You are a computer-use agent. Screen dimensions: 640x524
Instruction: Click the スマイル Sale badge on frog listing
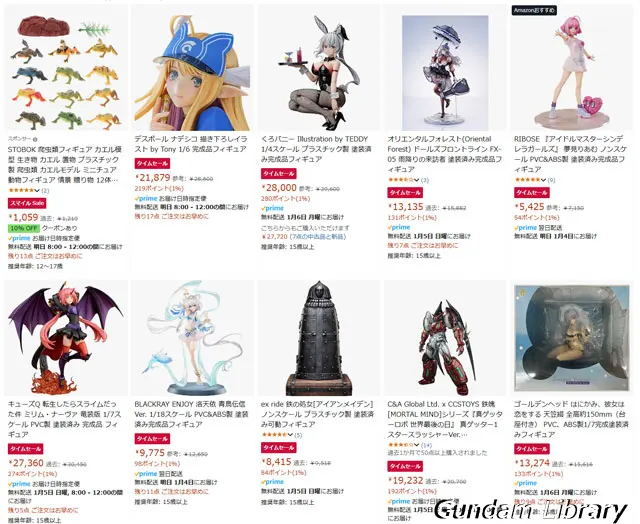click(x=27, y=203)
